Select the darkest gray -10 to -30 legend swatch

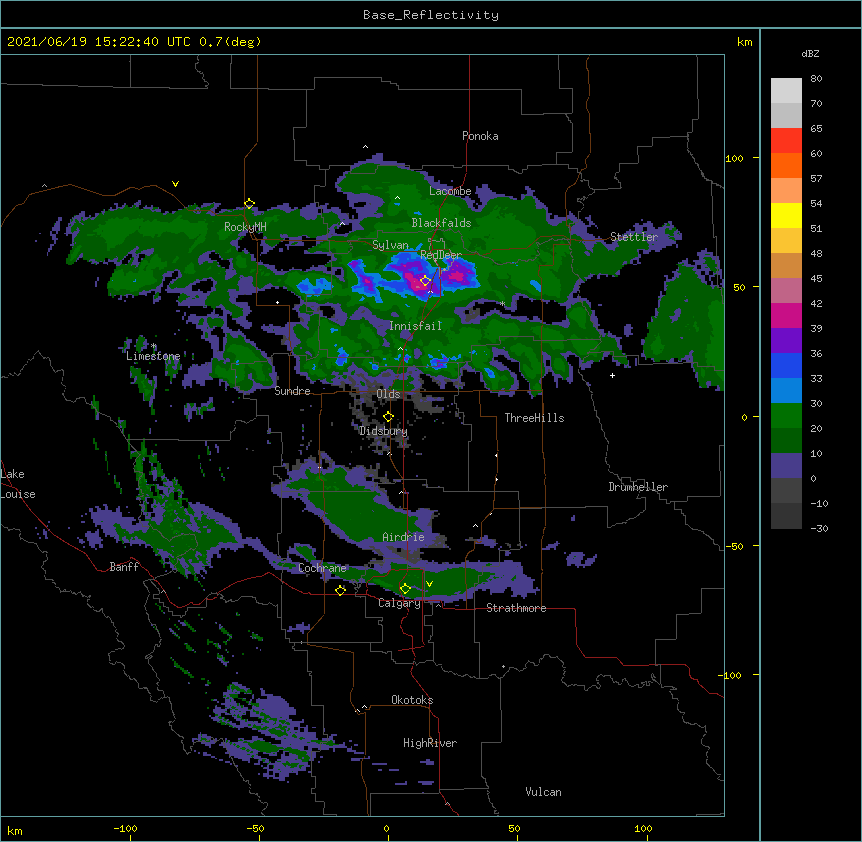[786, 516]
